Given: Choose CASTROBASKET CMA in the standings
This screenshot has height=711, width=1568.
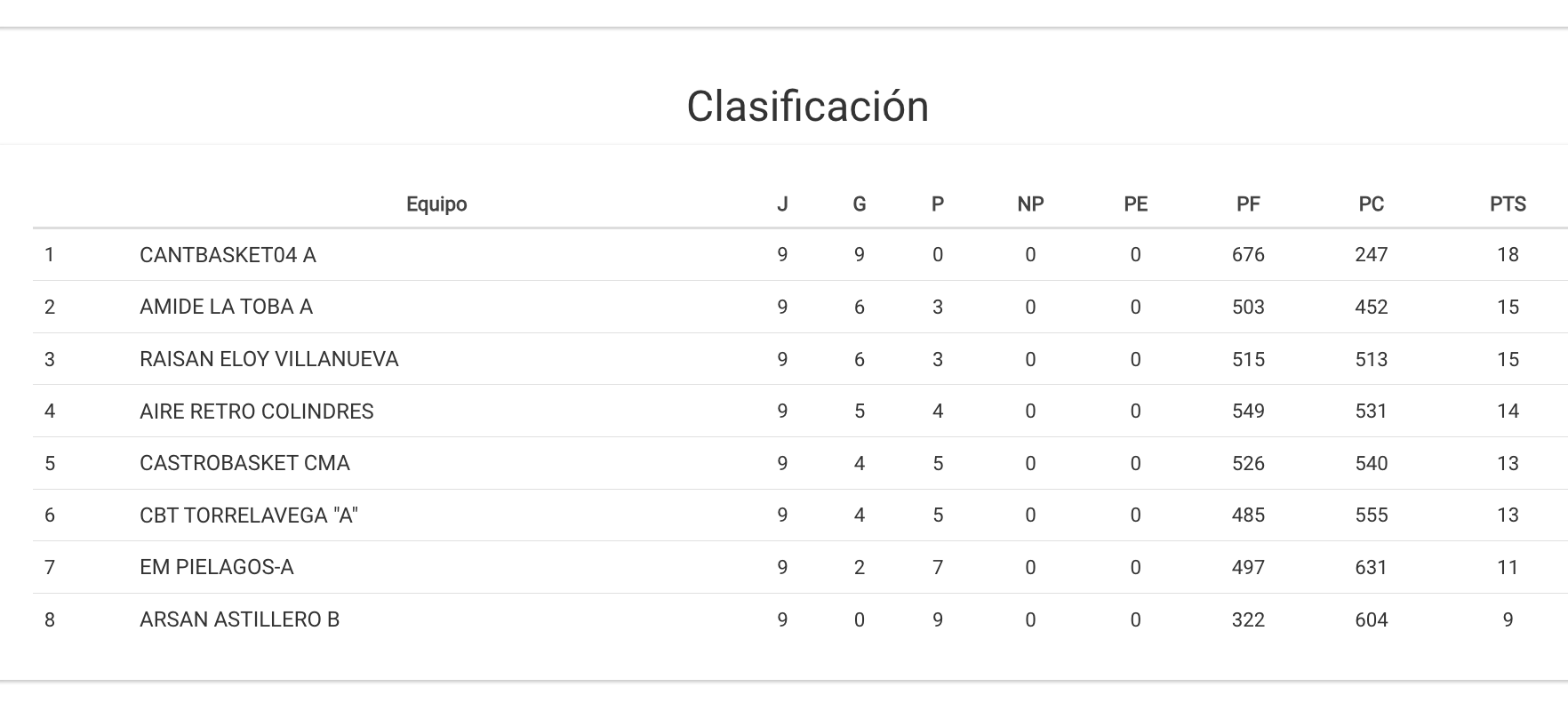Looking at the screenshot, I should [244, 463].
